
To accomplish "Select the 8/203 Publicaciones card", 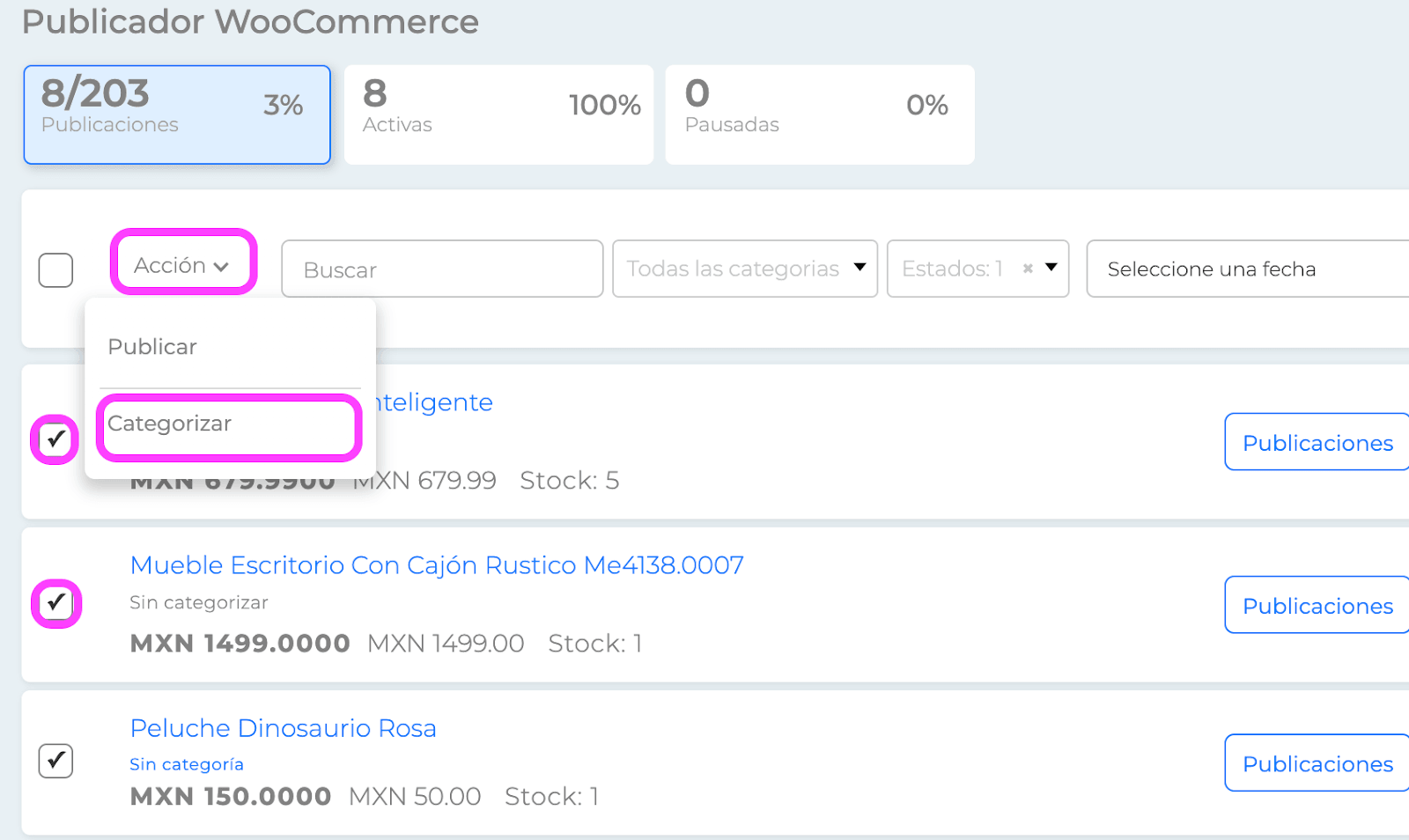I will (177, 114).
